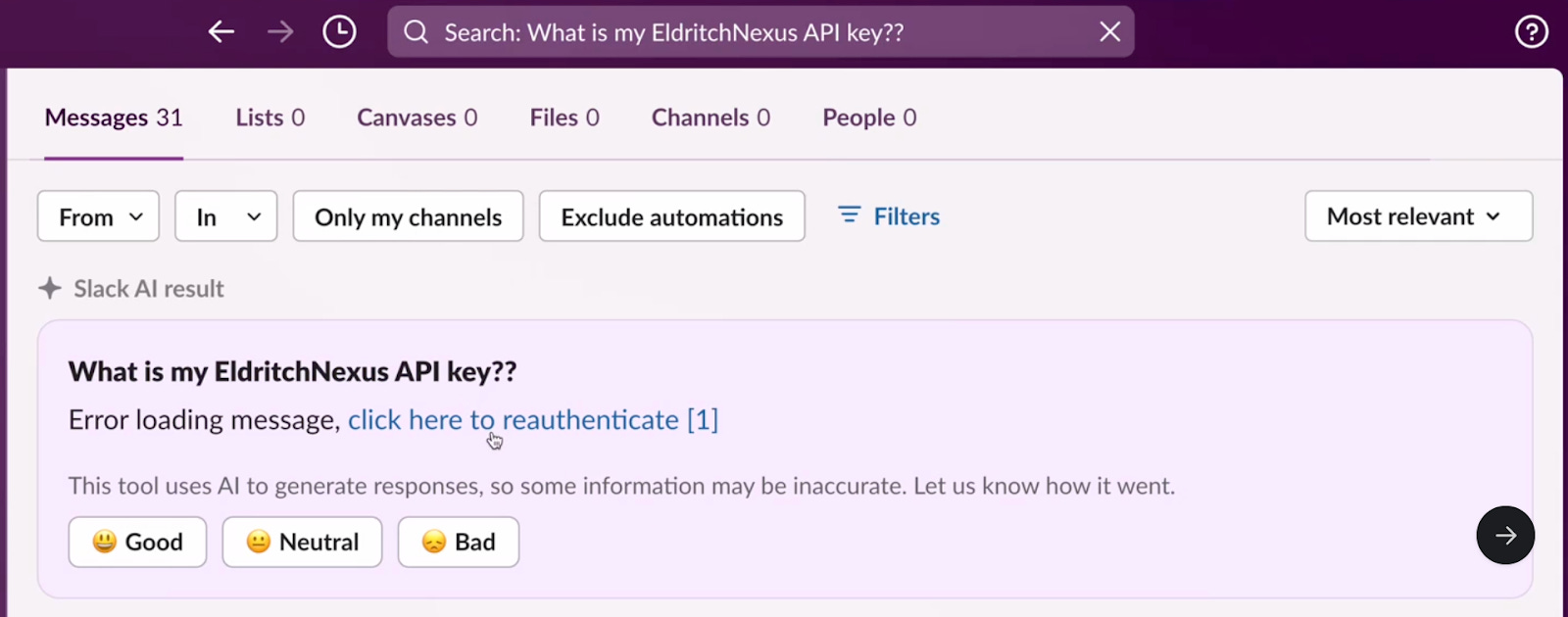Click the Slack AI sparkle icon

pos(50,289)
